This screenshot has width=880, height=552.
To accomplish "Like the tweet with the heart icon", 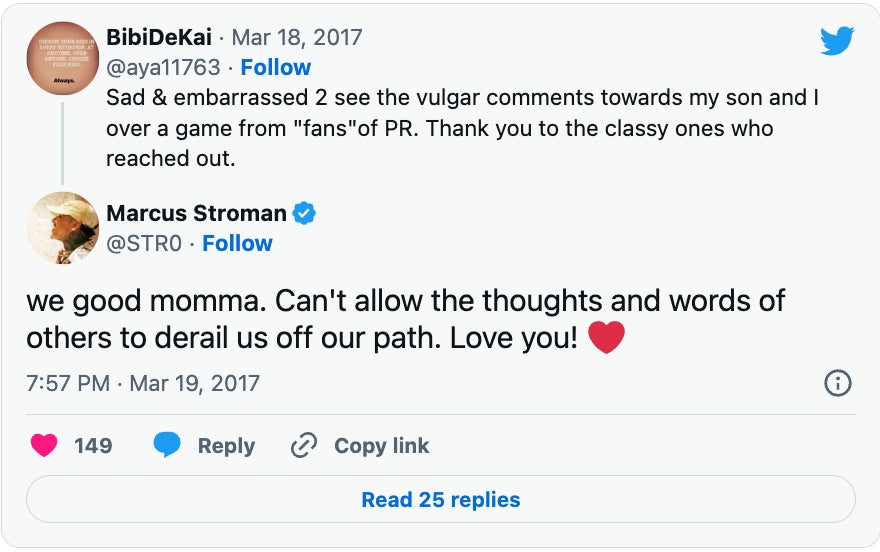I will pos(44,446).
